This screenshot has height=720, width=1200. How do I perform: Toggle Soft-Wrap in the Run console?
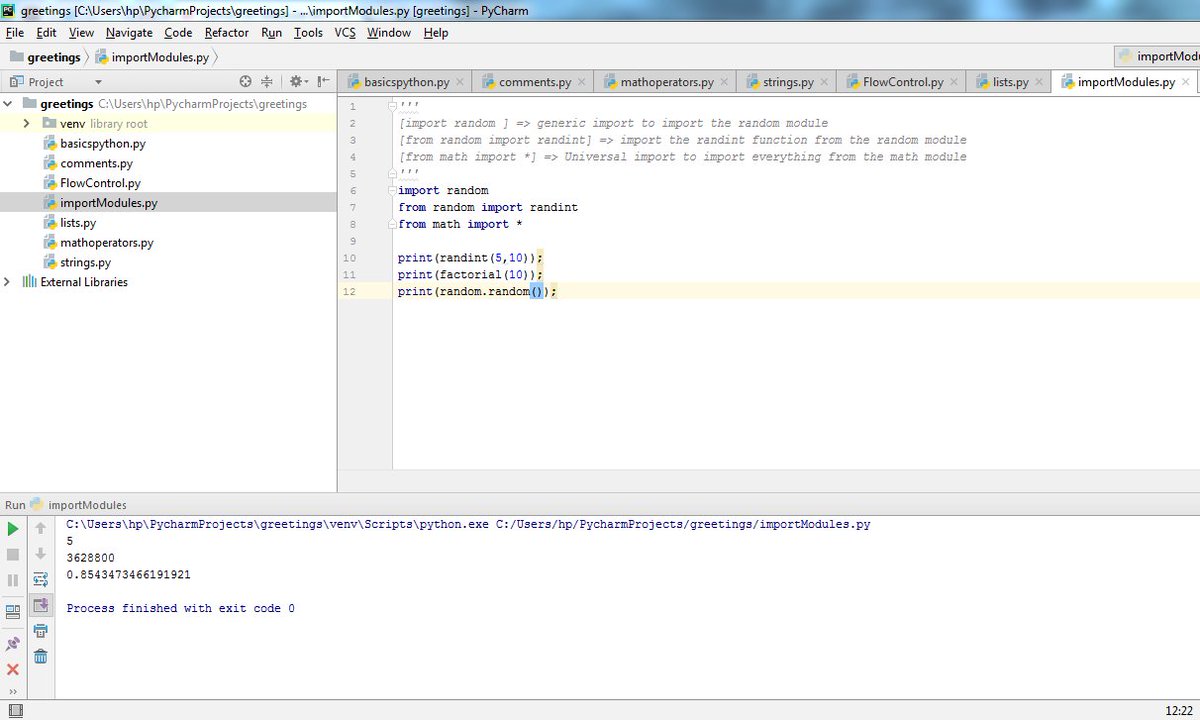pyautogui.click(x=40, y=580)
